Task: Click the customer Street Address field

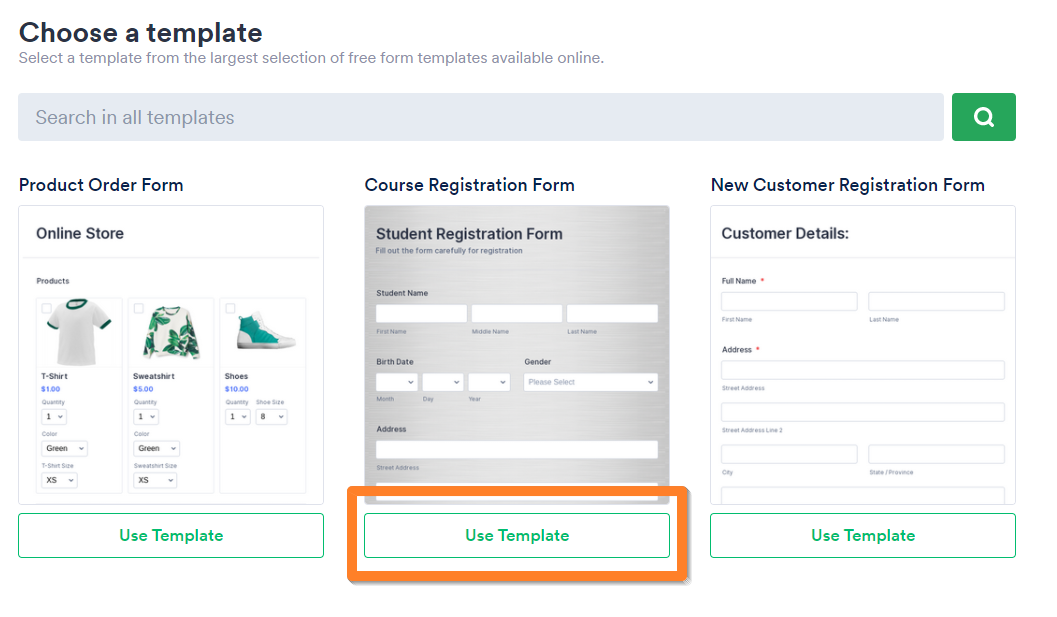Action: click(x=862, y=370)
